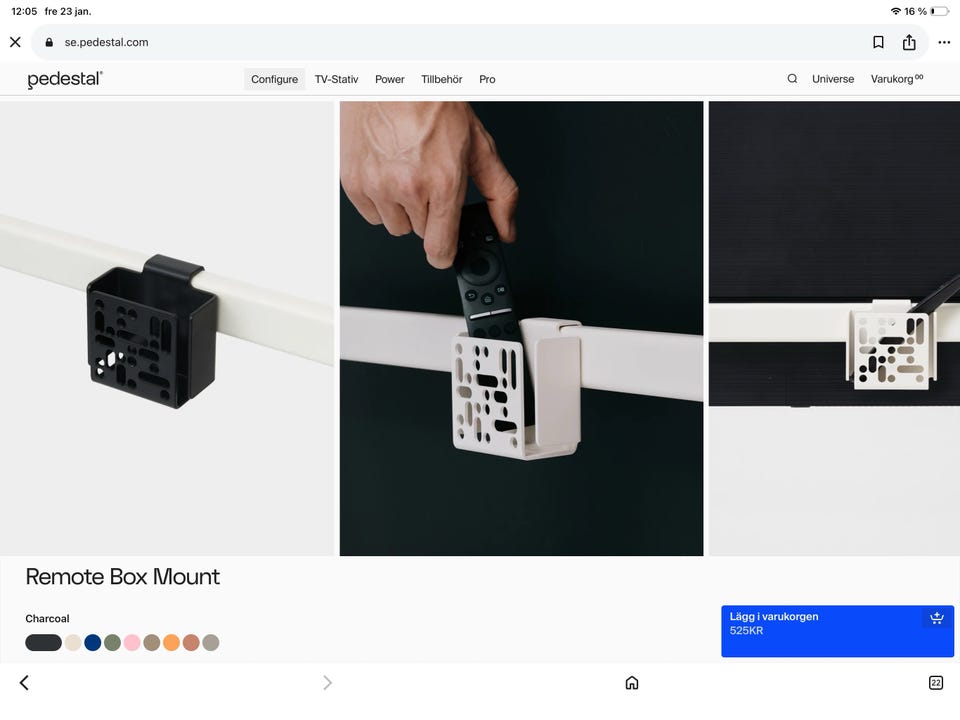Open the Tillbehör menu
The width and height of the screenshot is (960, 720).
pyautogui.click(x=441, y=79)
